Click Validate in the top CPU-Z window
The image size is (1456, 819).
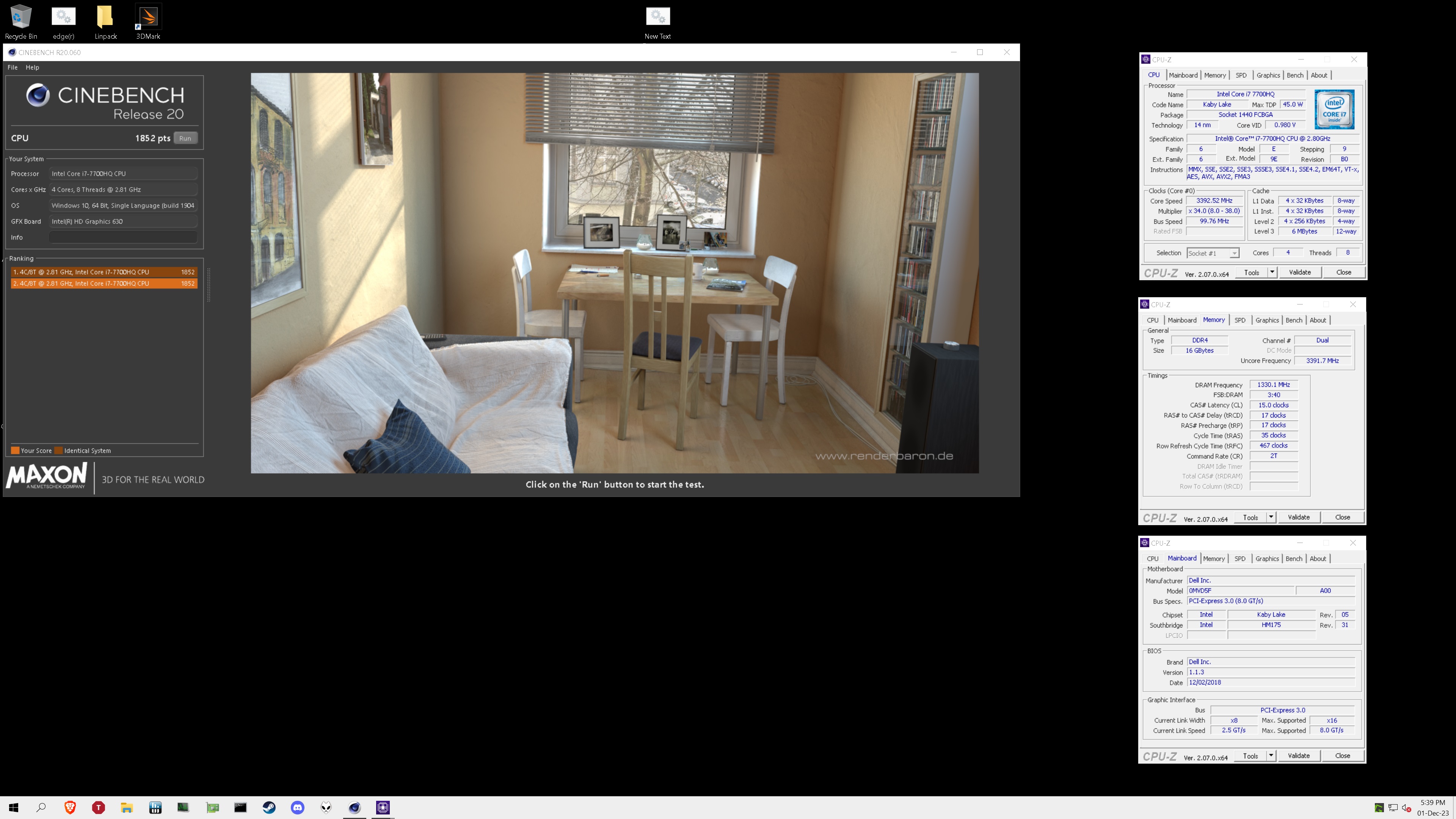coord(1299,273)
